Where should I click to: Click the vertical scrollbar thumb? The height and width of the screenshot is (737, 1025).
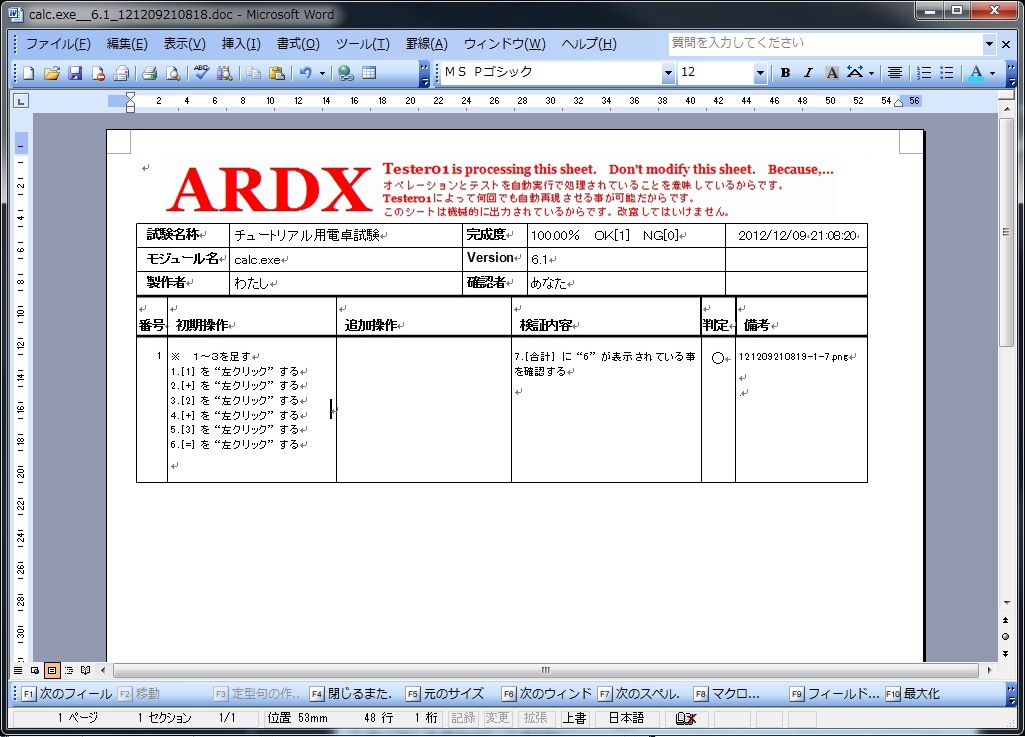(x=1006, y=231)
